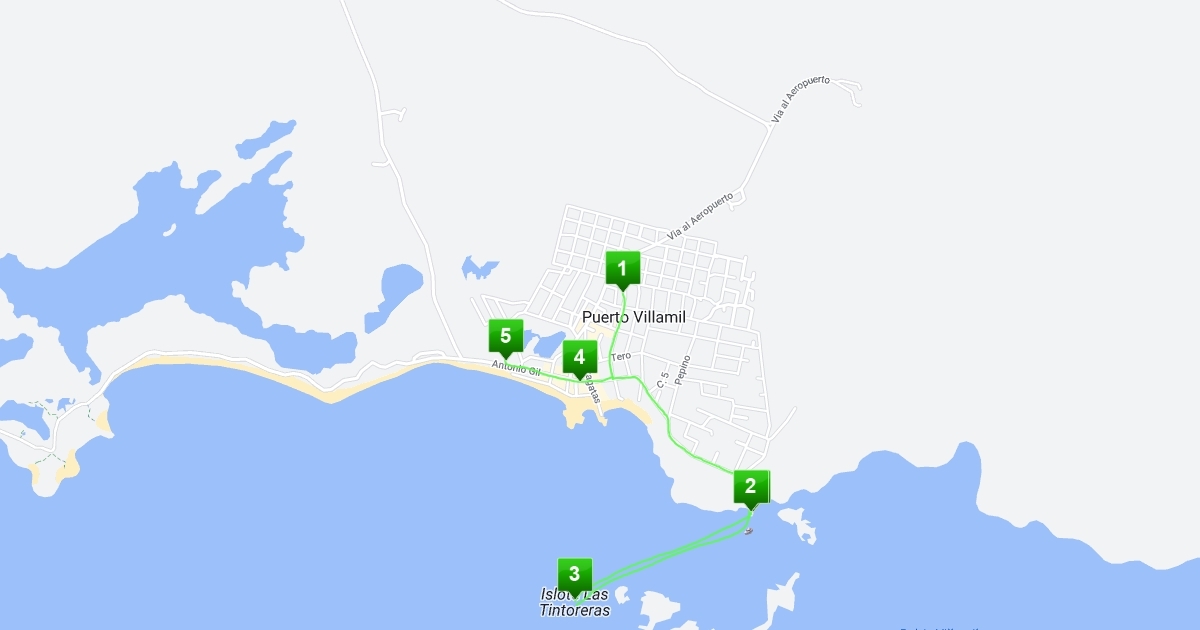Select green waypoint marker number 4
Image resolution: width=1200 pixels, height=630 pixels.
coord(579,359)
